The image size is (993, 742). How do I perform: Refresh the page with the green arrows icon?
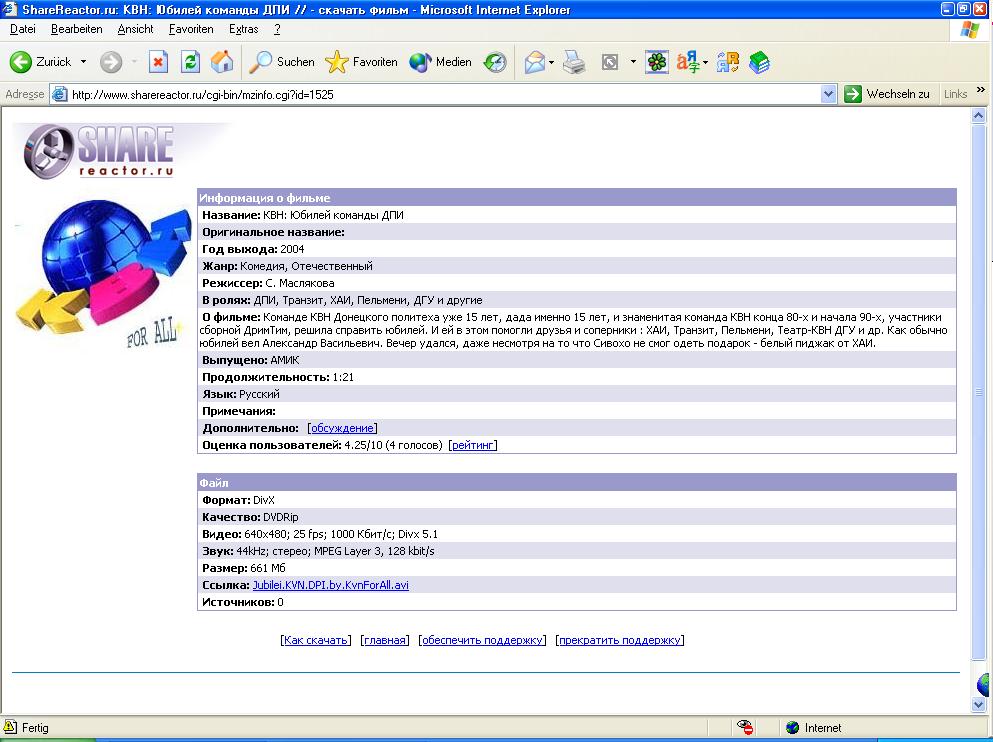[x=190, y=62]
